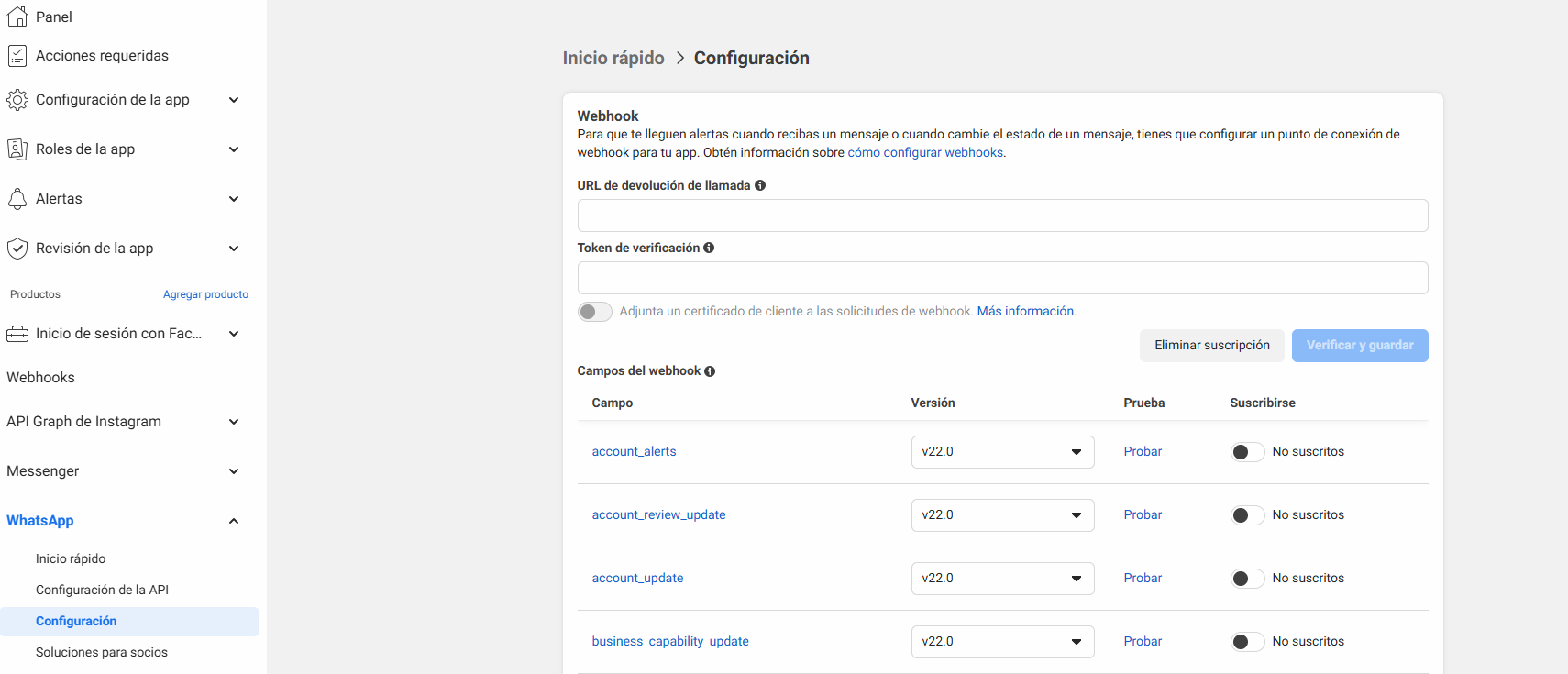Open version dropdown for business_capability_update

1002,642
